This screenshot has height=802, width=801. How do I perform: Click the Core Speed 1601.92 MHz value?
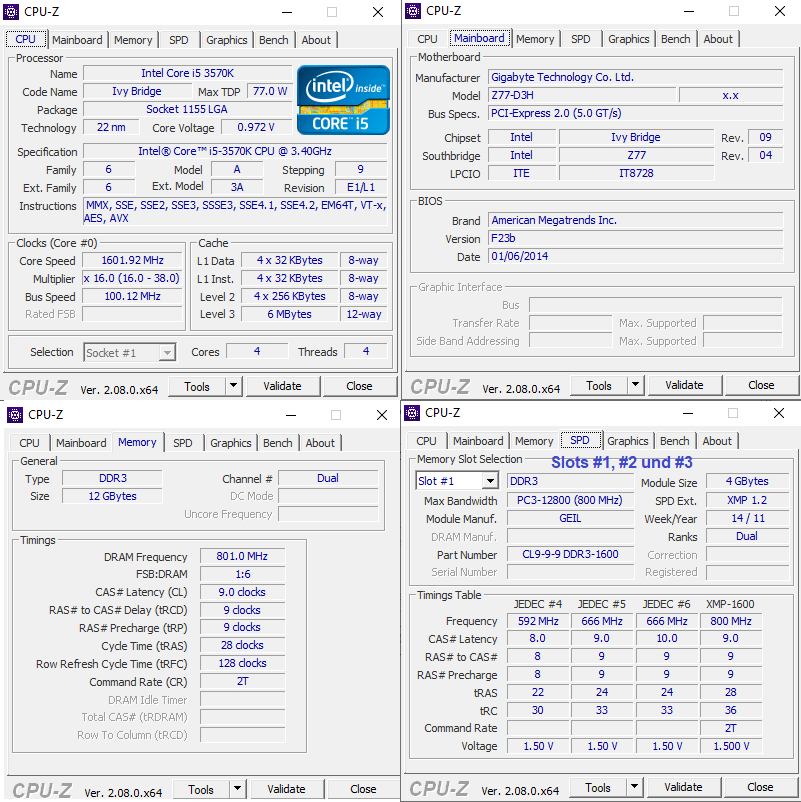coord(132,260)
